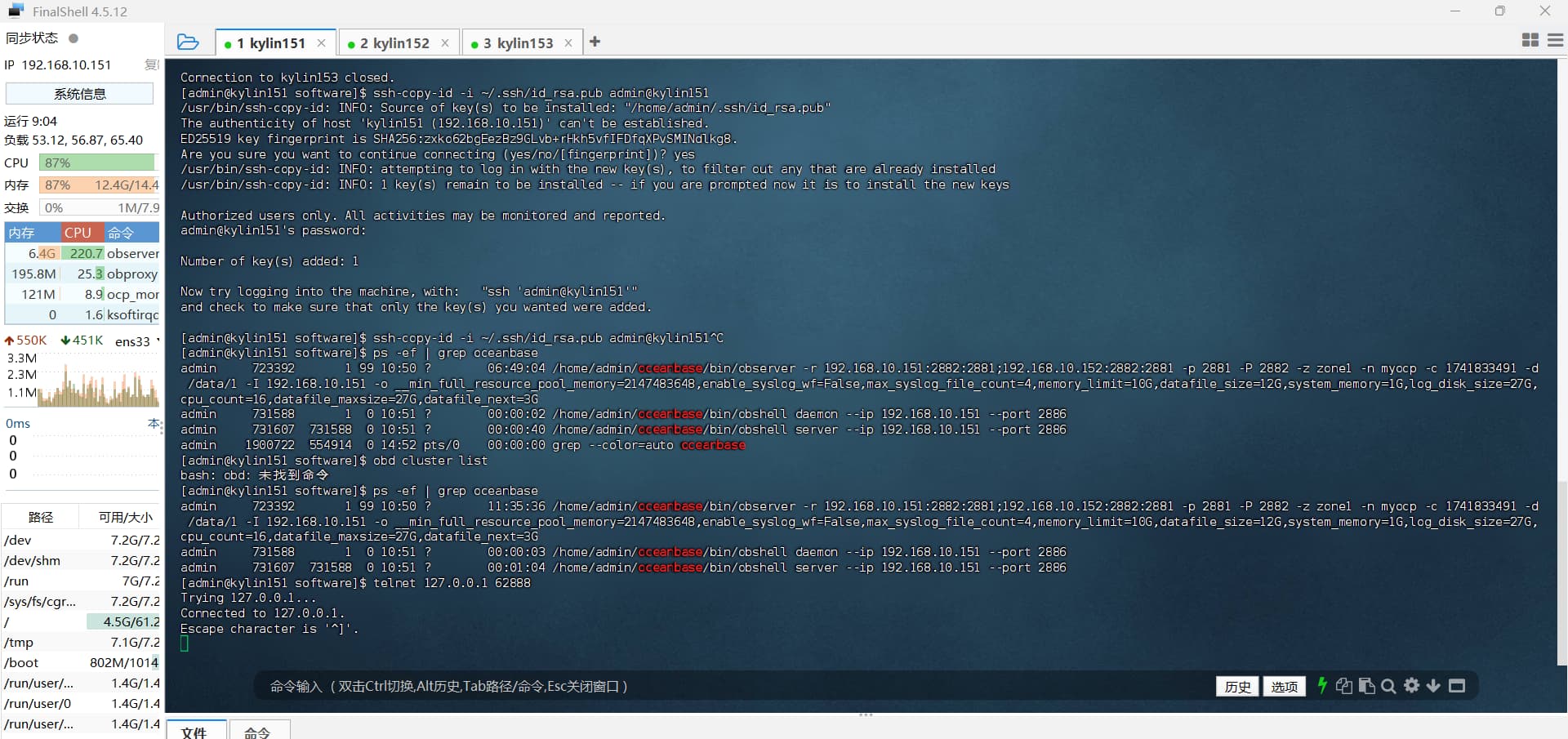
Task: Click the paste icon in command bar
Action: (1366, 686)
